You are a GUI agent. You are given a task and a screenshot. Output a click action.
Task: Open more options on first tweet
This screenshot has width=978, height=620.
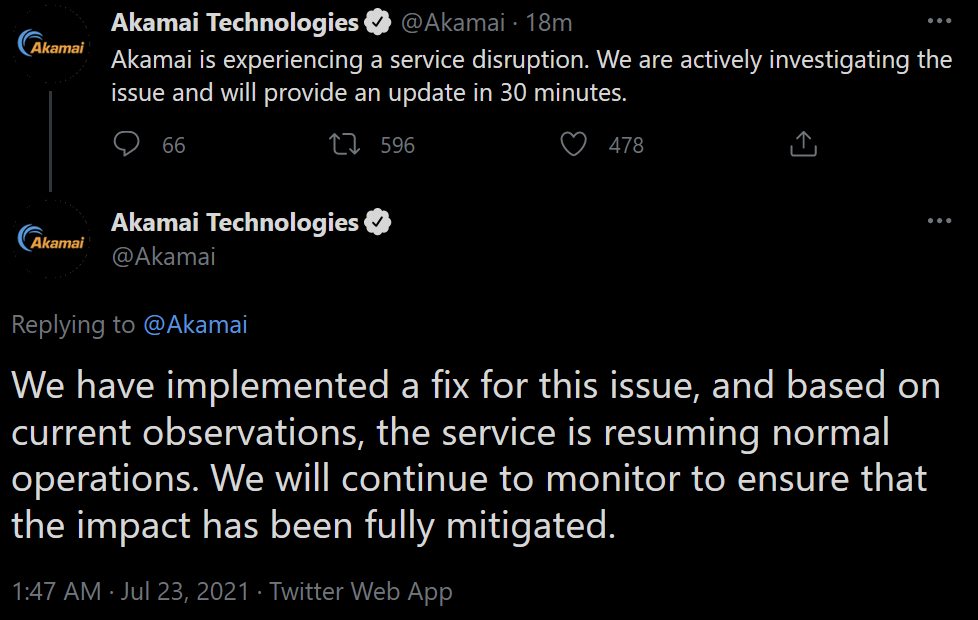pyautogui.click(x=939, y=21)
